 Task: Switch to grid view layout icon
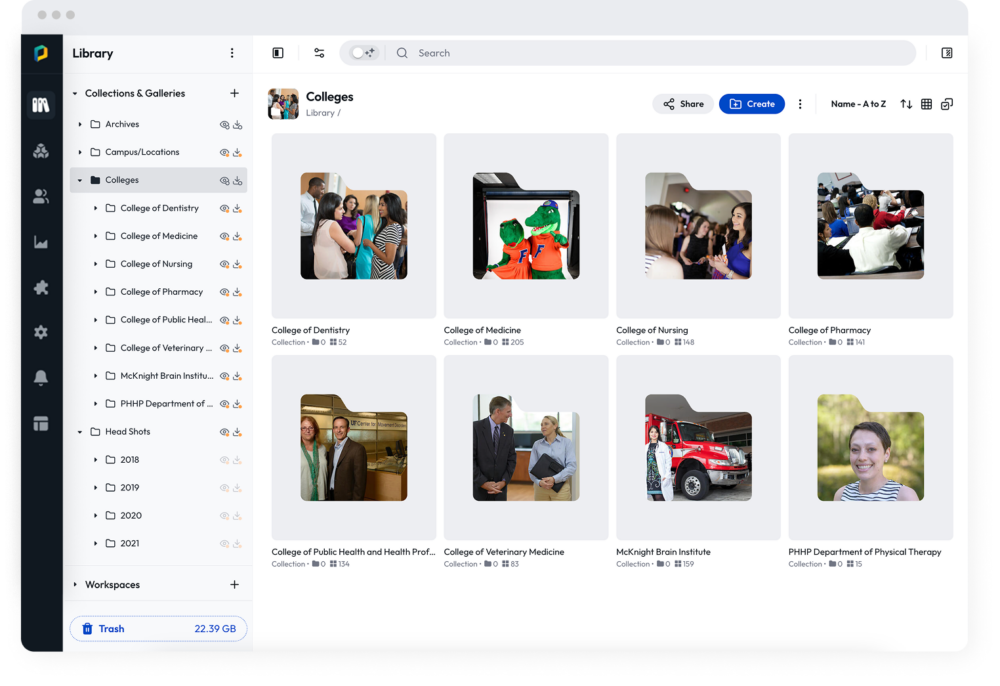click(x=926, y=104)
